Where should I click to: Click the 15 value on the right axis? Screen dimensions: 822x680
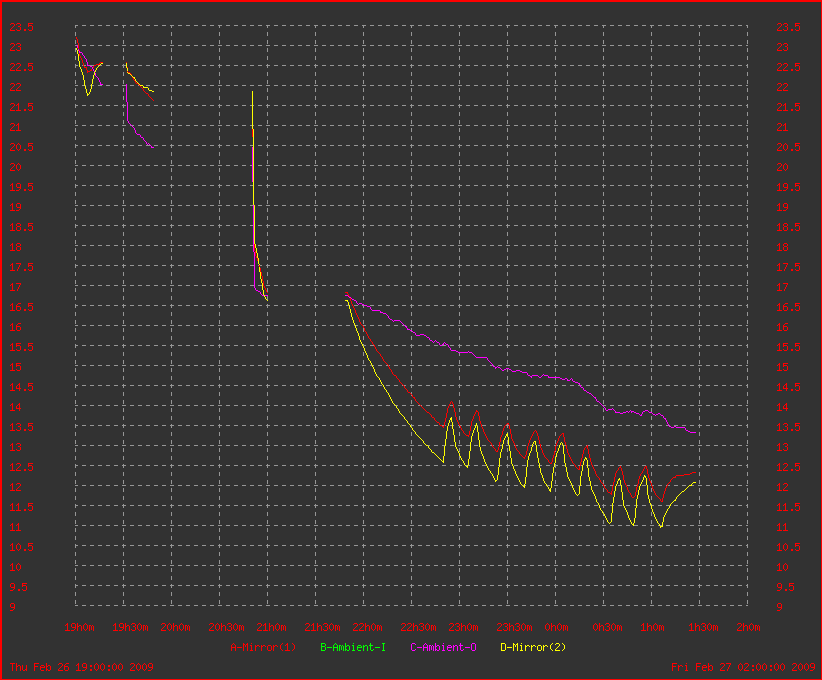click(x=782, y=368)
